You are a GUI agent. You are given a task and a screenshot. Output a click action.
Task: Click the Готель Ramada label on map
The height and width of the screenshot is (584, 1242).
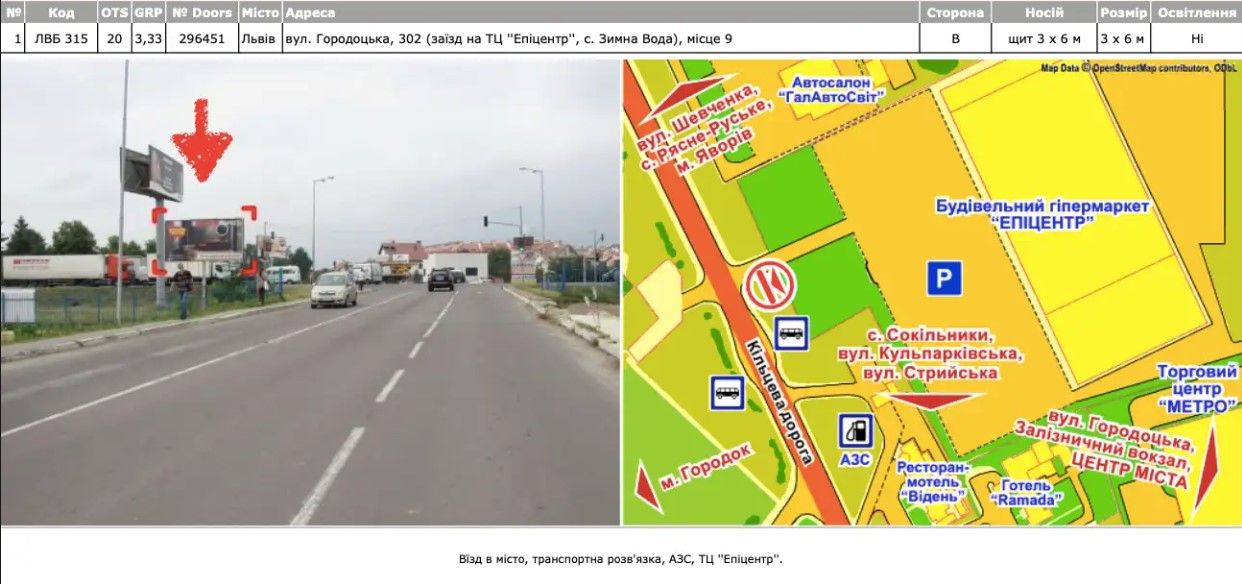click(1025, 492)
